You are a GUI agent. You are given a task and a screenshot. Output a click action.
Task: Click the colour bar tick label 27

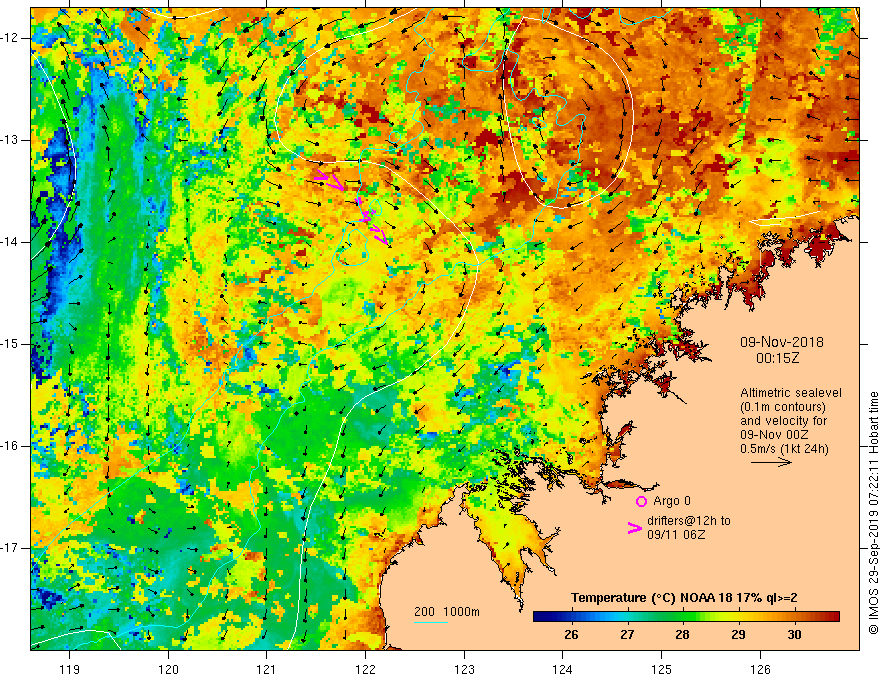pyautogui.click(x=627, y=635)
